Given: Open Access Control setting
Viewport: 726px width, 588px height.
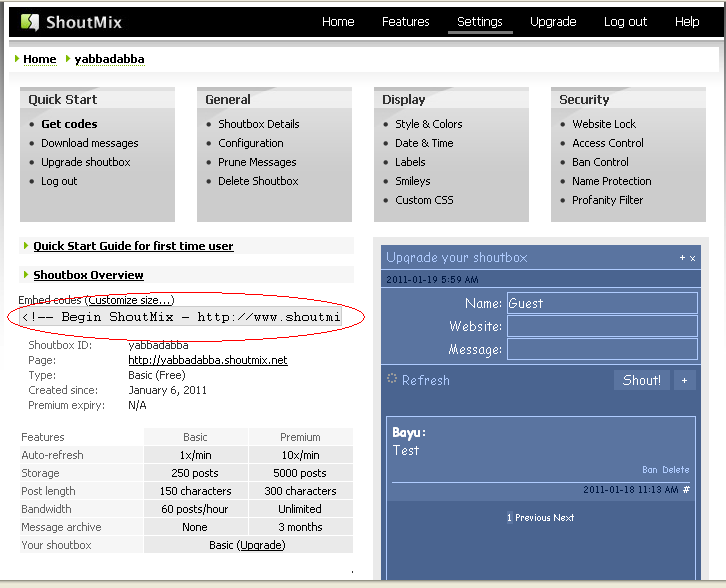Looking at the screenshot, I should (x=608, y=143).
